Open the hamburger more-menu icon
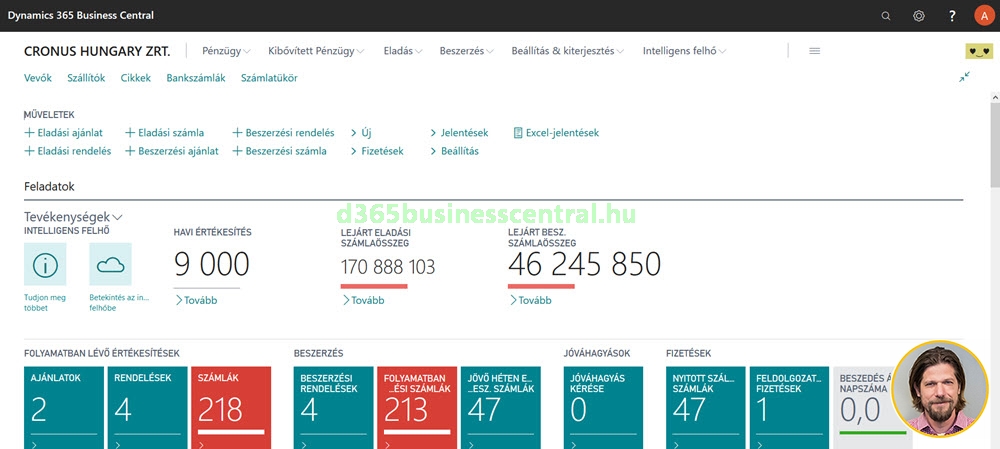1000x449 pixels. pyautogui.click(x=815, y=51)
